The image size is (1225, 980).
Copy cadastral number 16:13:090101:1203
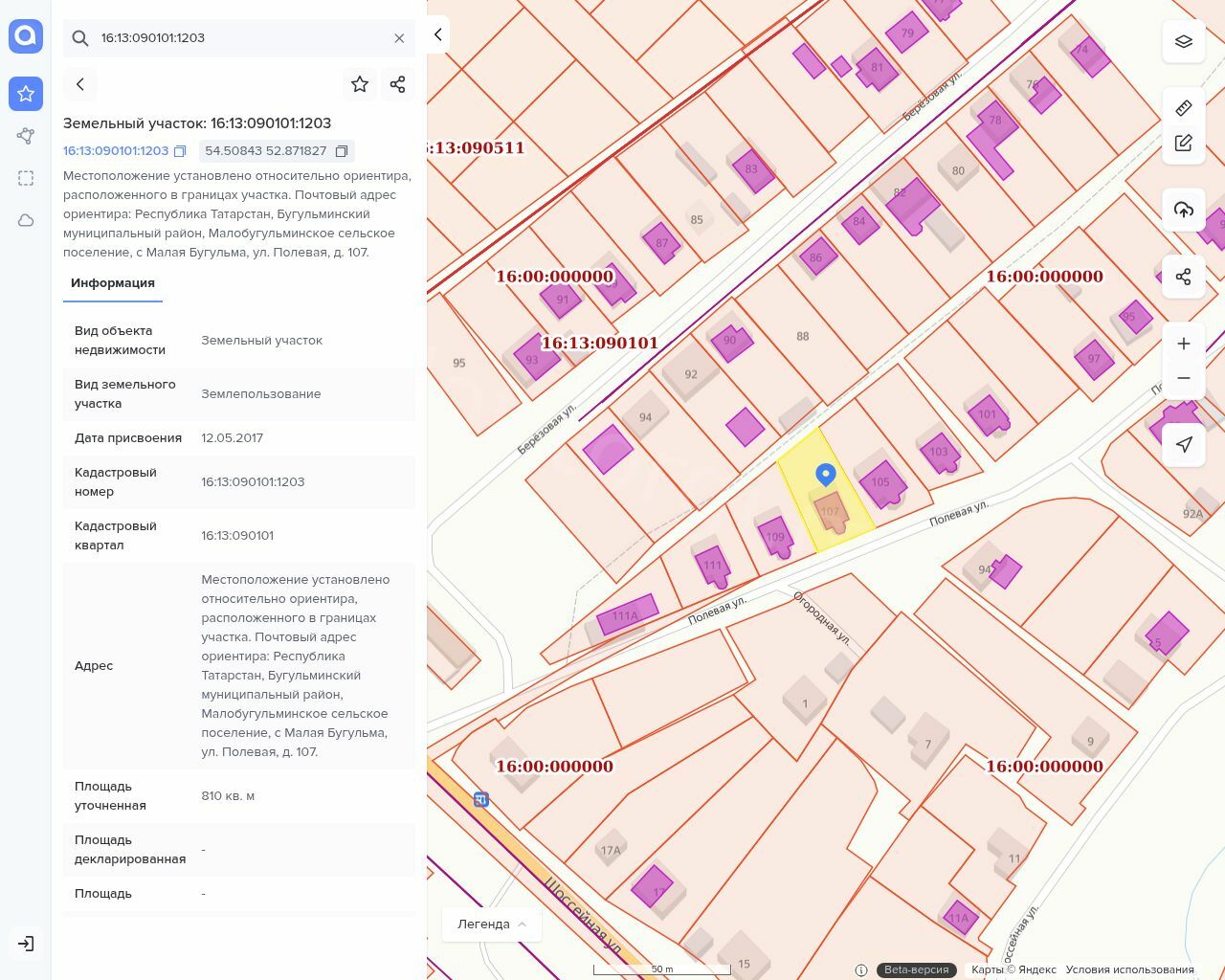point(180,151)
